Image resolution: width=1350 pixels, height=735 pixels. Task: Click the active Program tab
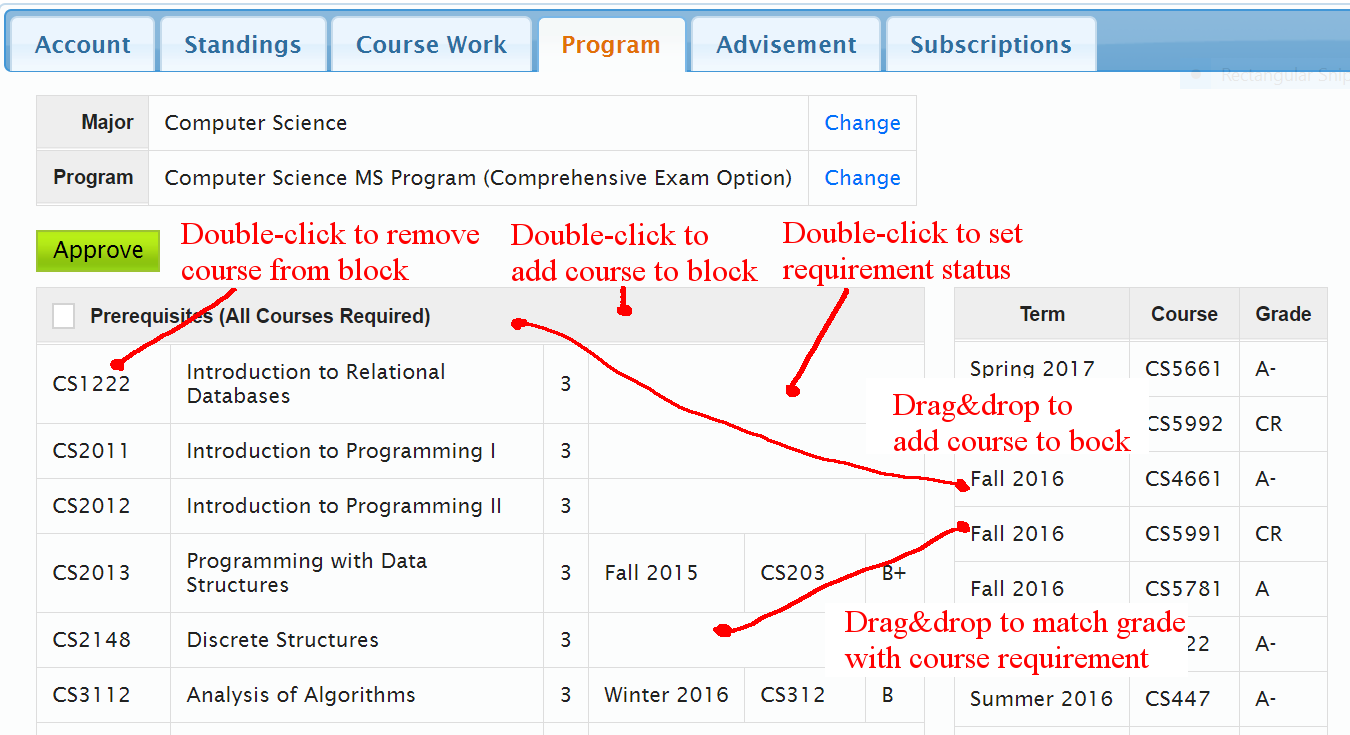click(x=611, y=45)
